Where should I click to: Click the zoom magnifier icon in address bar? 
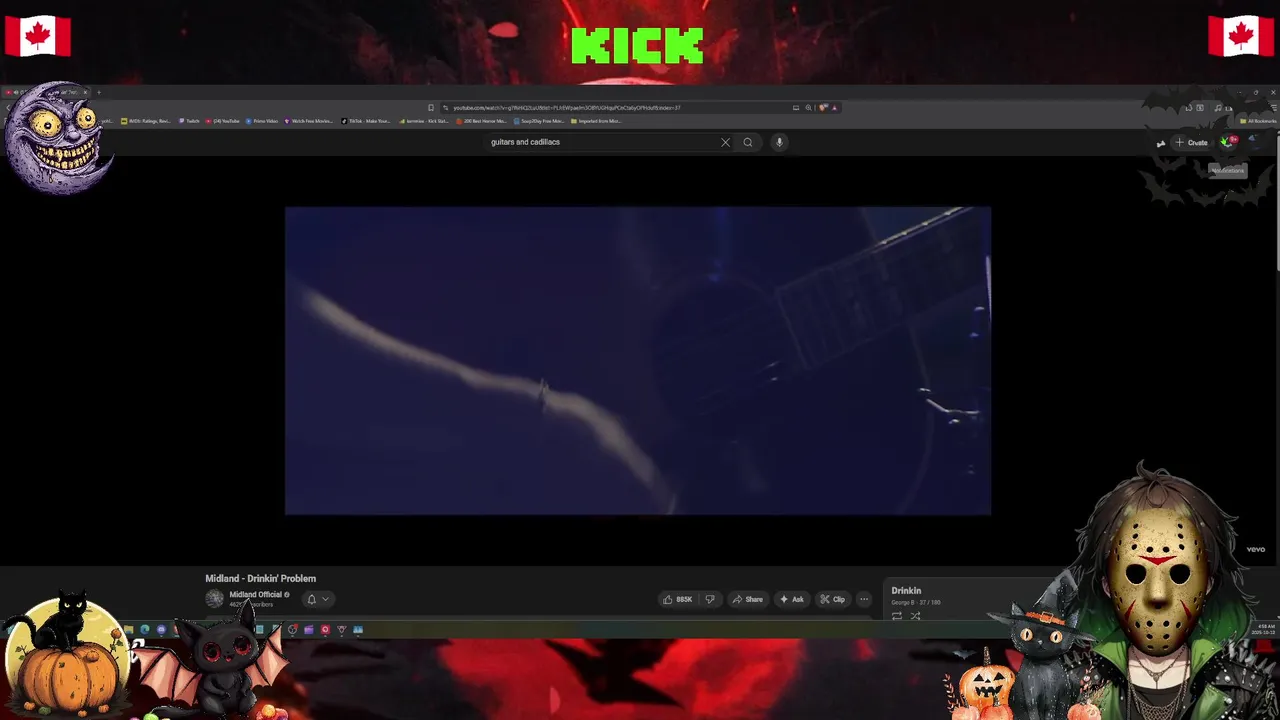pyautogui.click(x=808, y=108)
